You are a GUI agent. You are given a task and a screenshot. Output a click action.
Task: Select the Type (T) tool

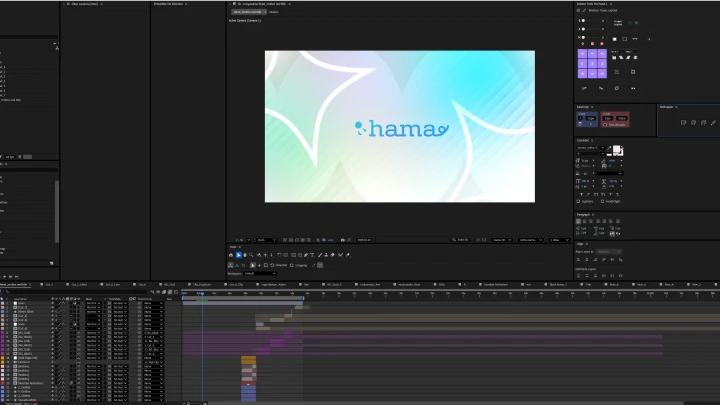312,255
